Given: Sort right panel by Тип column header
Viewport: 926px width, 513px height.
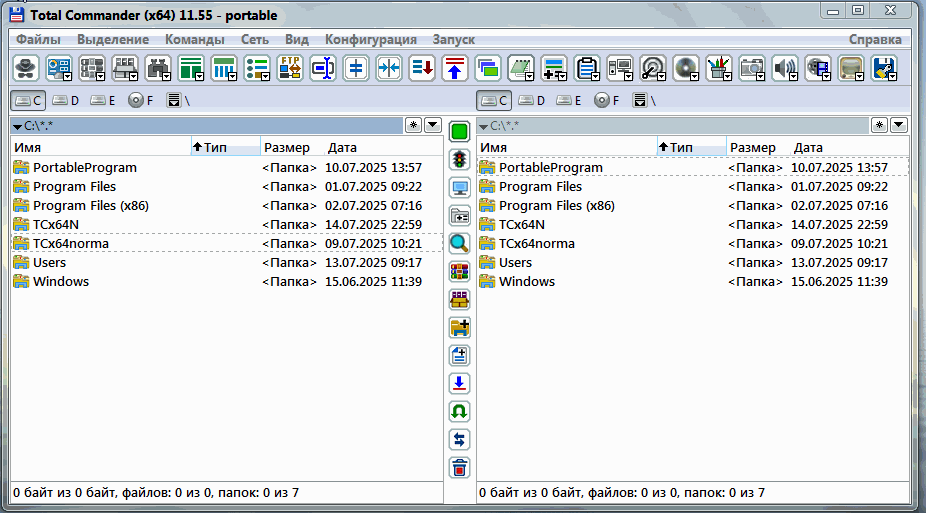Looking at the screenshot, I should coord(692,147).
